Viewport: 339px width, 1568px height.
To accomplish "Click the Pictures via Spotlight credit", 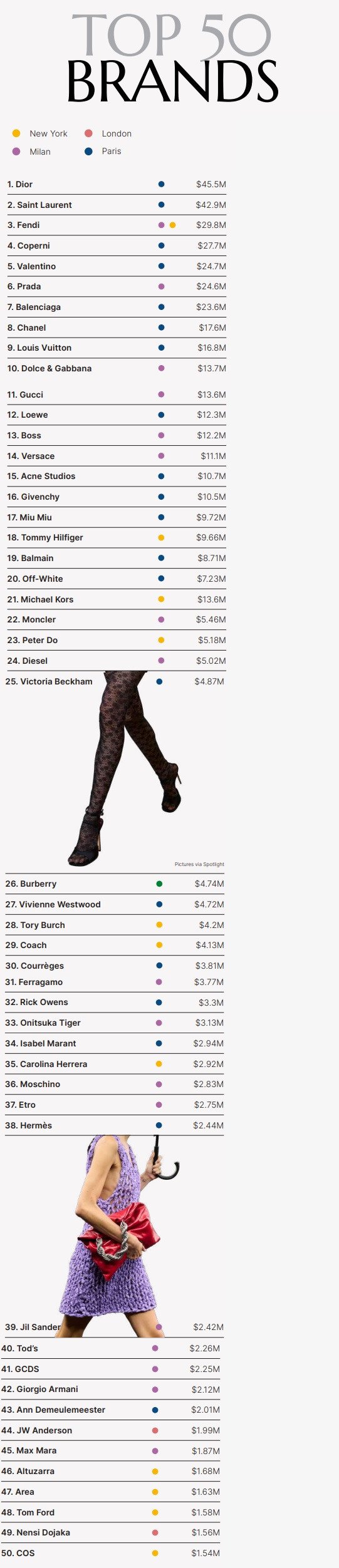I will coord(199,864).
